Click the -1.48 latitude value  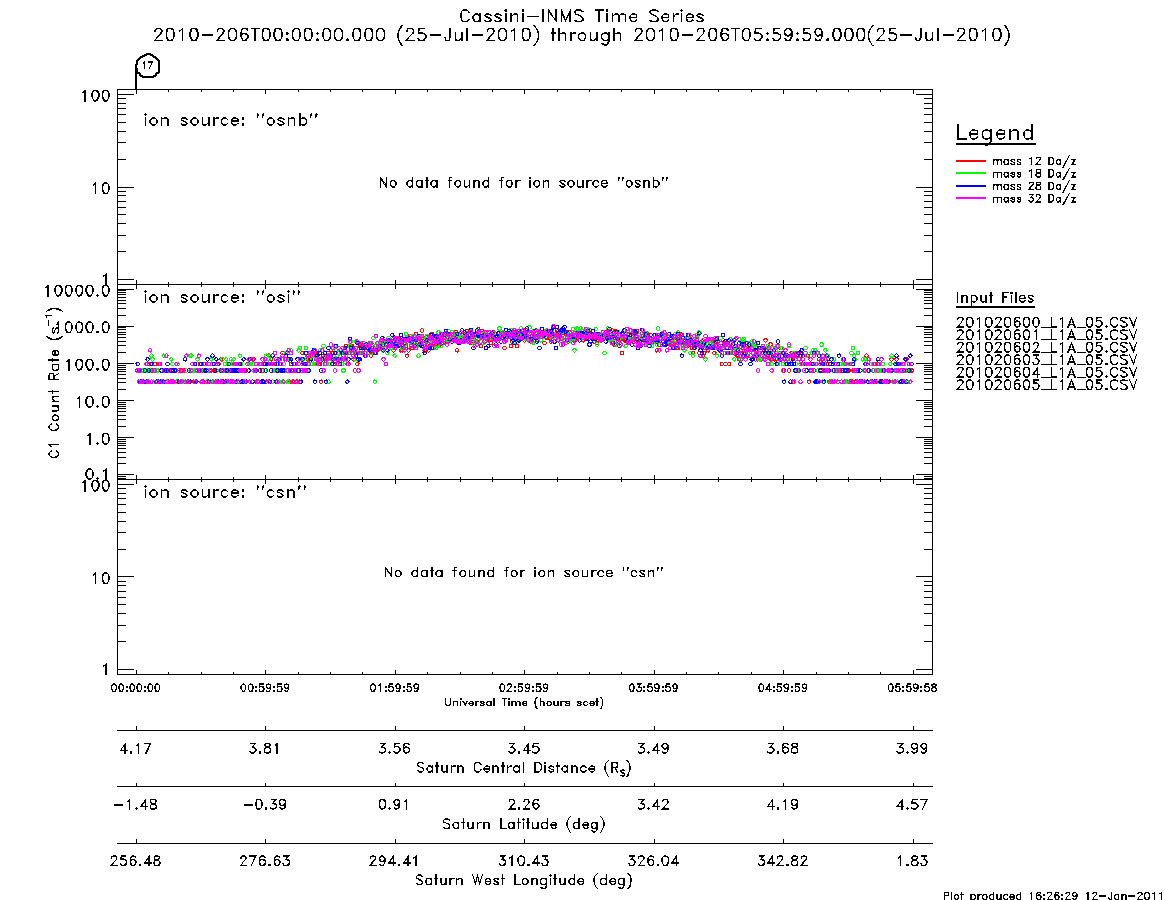coord(135,805)
